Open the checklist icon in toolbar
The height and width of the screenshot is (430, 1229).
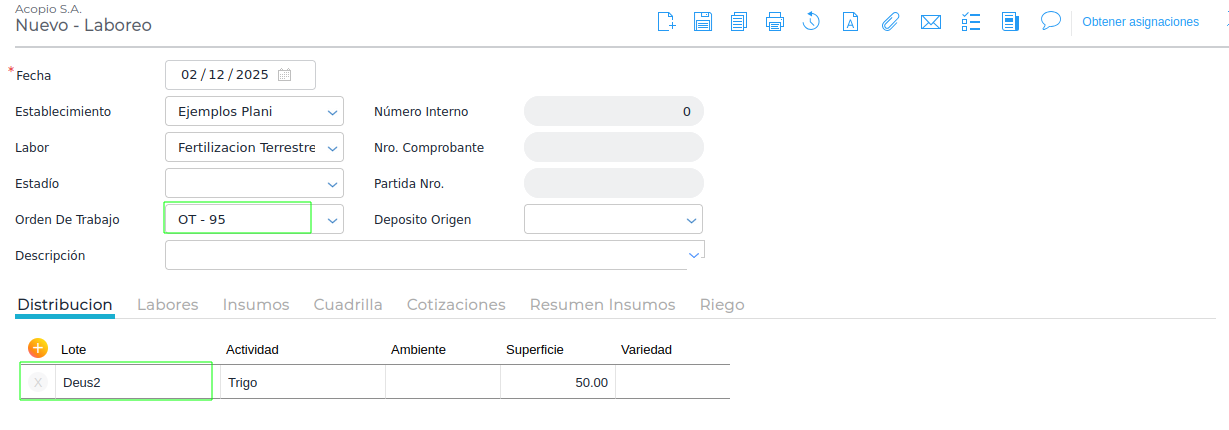(970, 21)
